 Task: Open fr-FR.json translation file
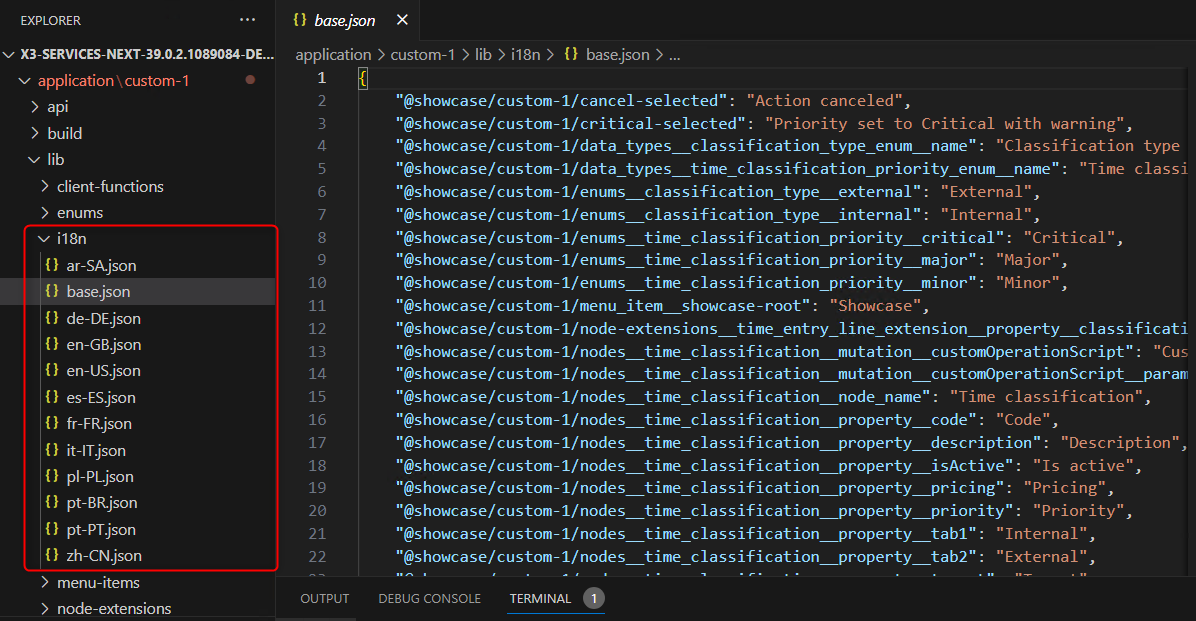[x=99, y=423]
